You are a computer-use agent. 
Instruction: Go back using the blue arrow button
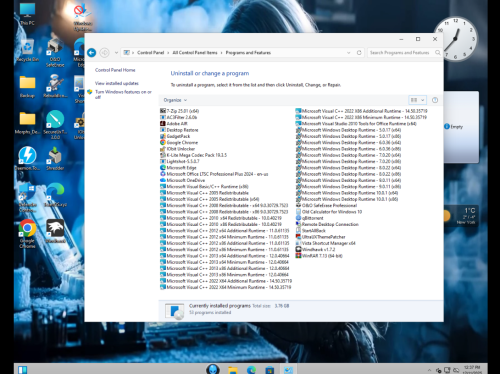(91, 53)
